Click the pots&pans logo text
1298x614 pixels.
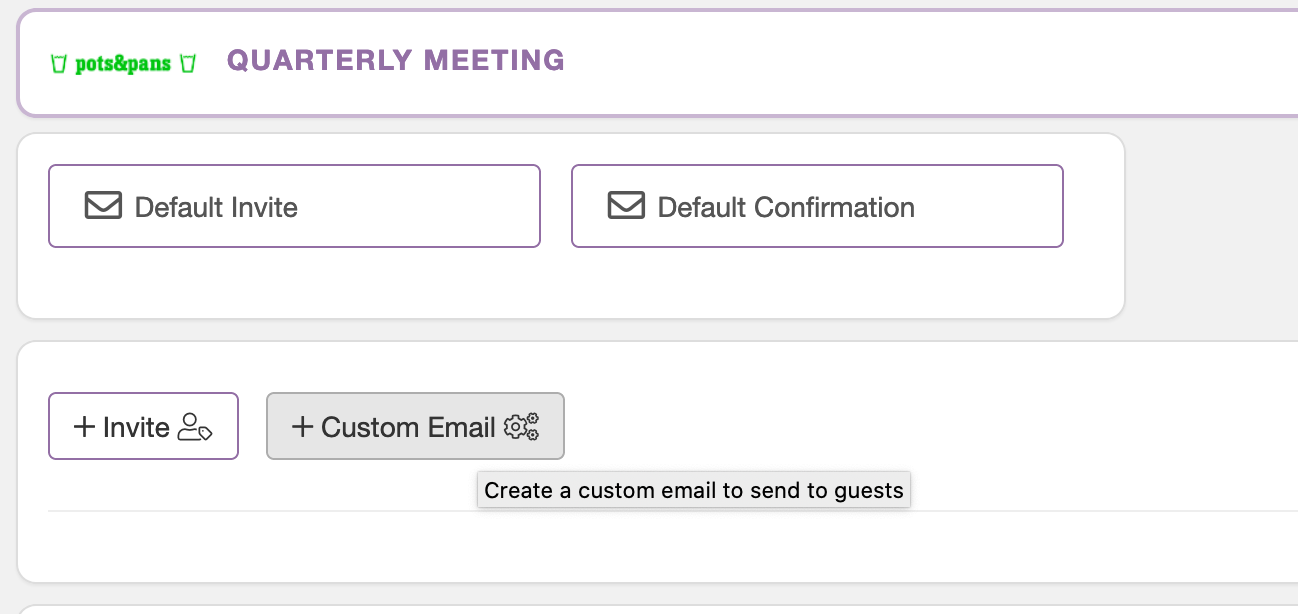(x=123, y=65)
